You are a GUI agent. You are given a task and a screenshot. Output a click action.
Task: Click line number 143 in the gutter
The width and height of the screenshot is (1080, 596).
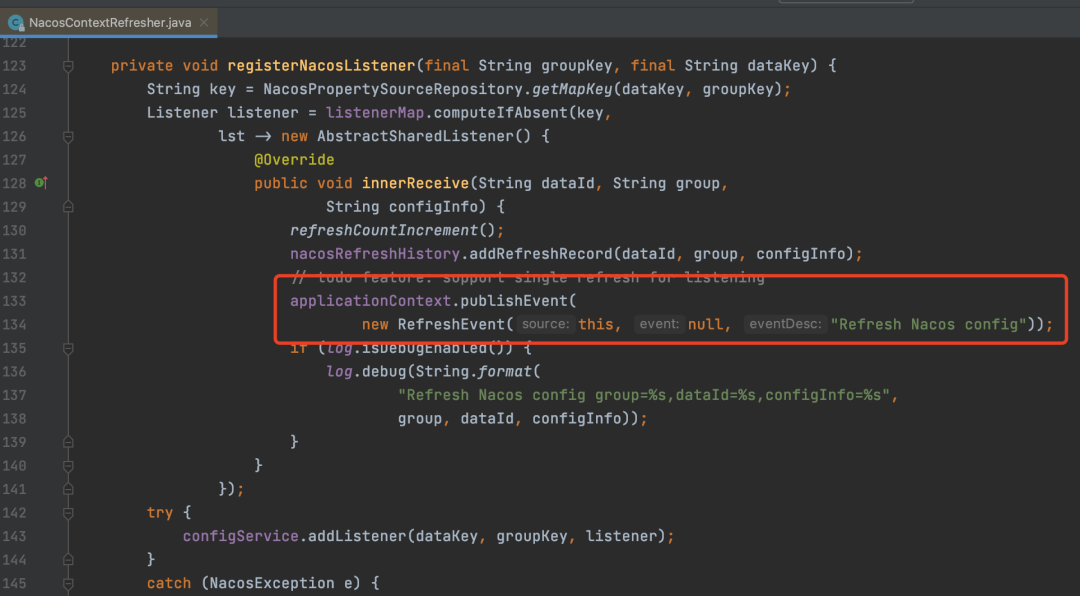pos(14,536)
